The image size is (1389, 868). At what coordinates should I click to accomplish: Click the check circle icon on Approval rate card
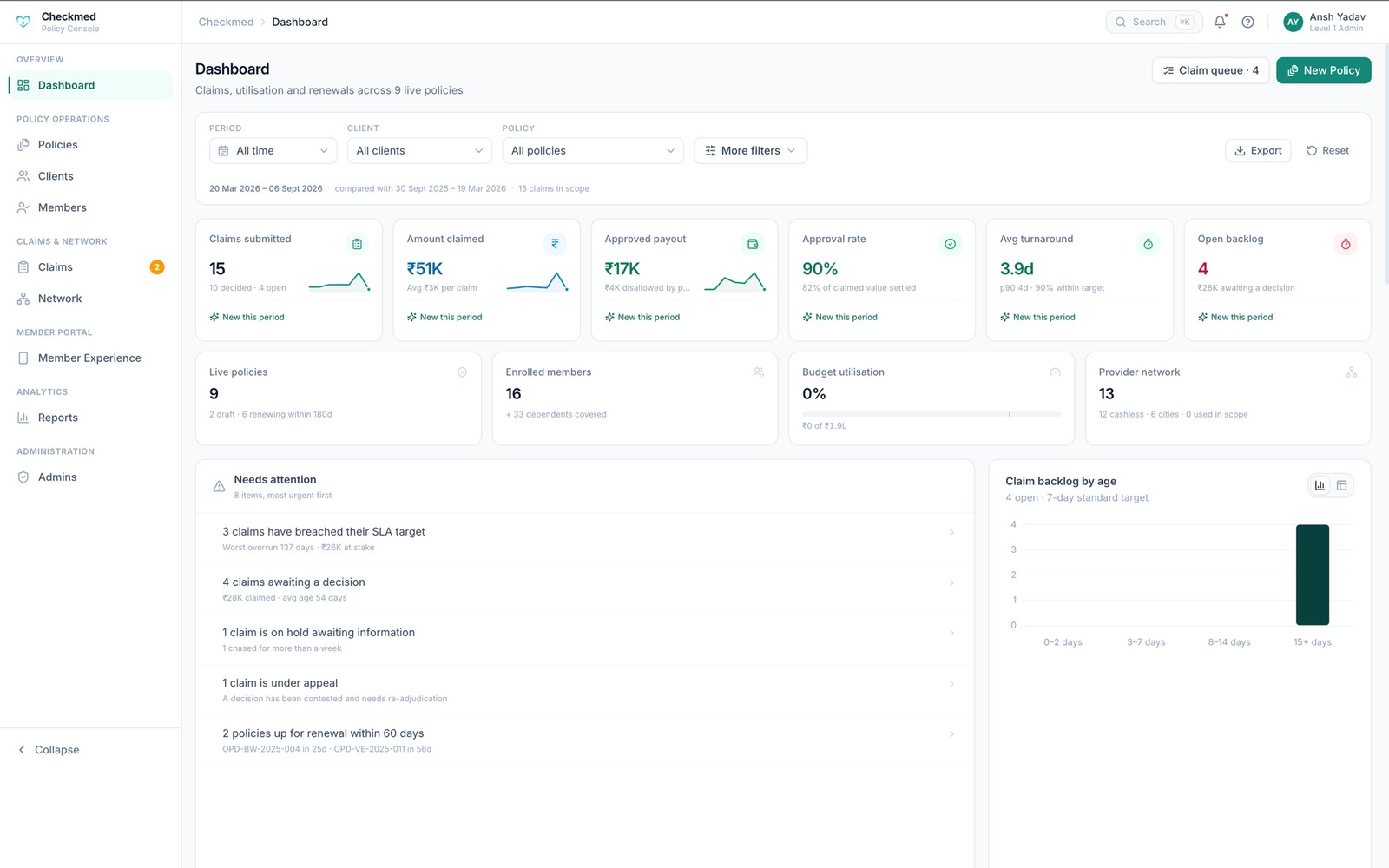pos(951,244)
